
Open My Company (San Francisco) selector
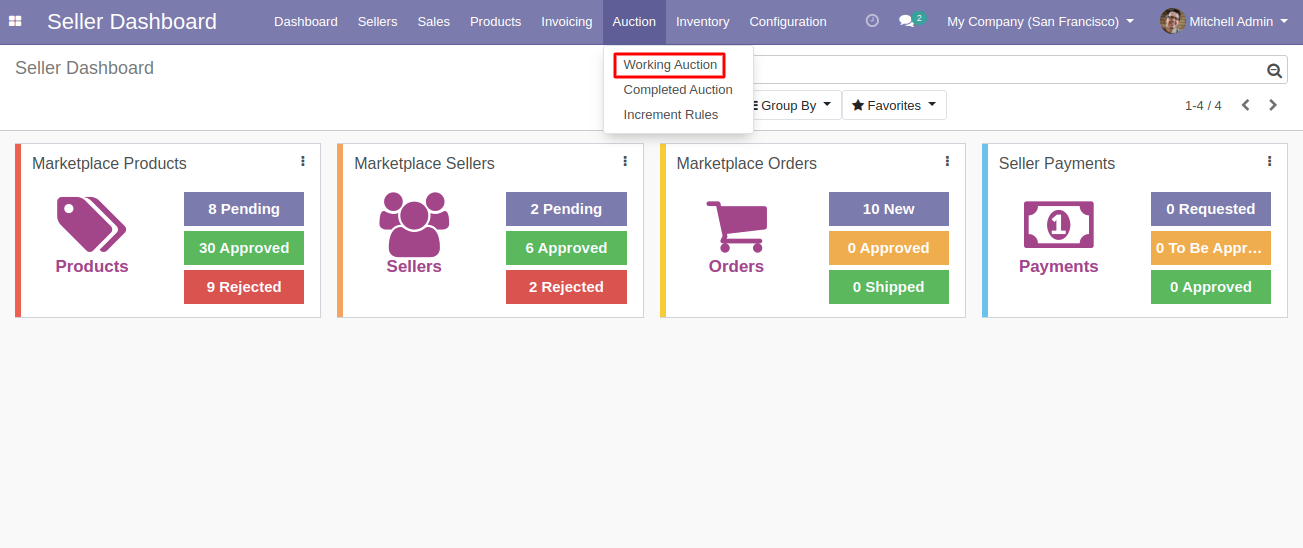[x=1041, y=21]
